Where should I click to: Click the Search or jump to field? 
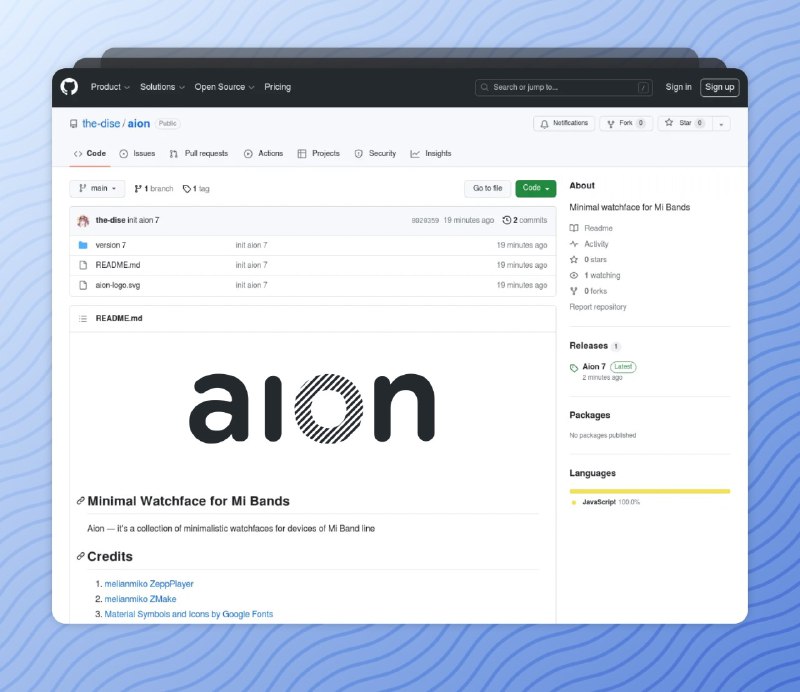[564, 87]
